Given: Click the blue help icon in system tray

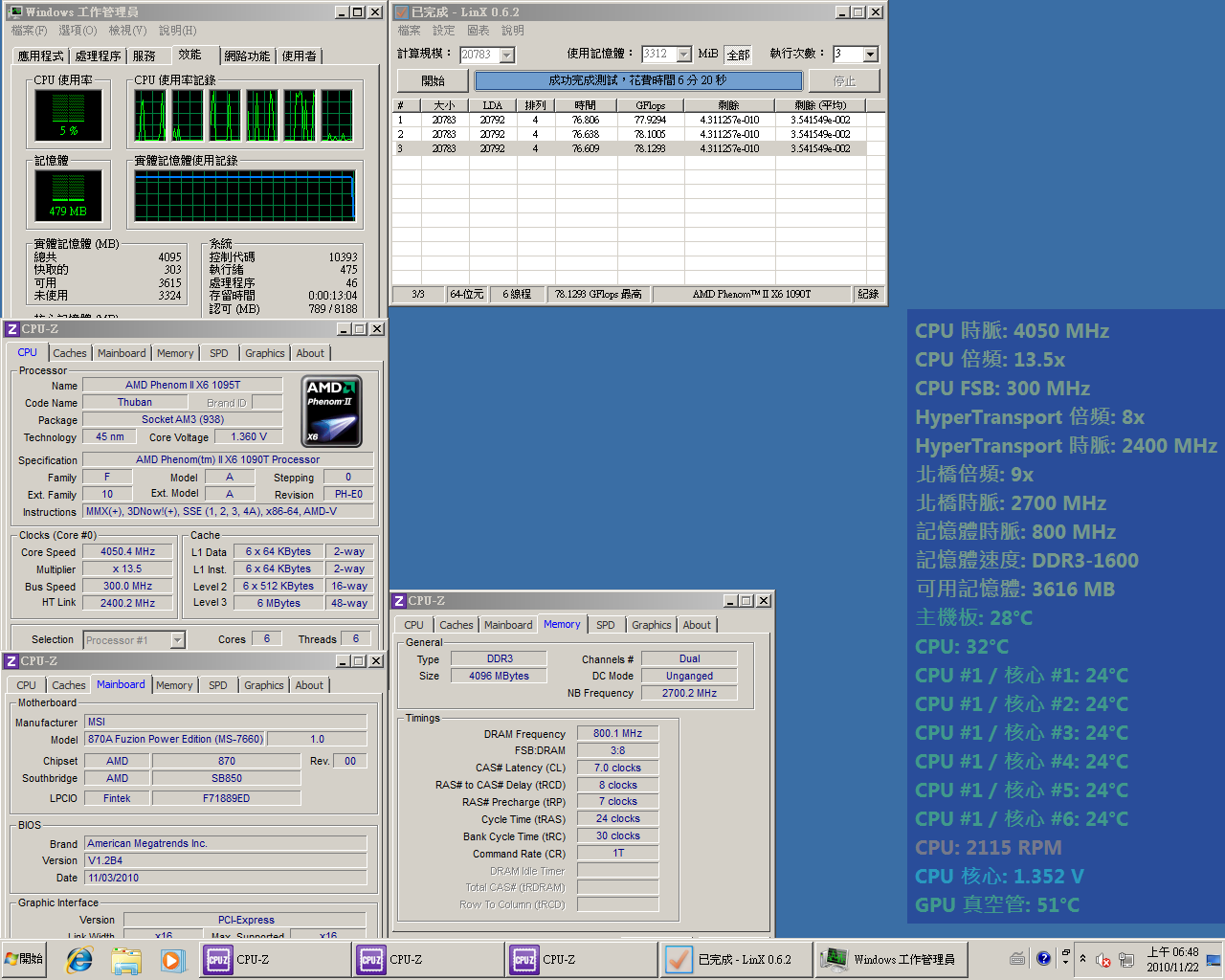Looking at the screenshot, I should [x=1043, y=959].
